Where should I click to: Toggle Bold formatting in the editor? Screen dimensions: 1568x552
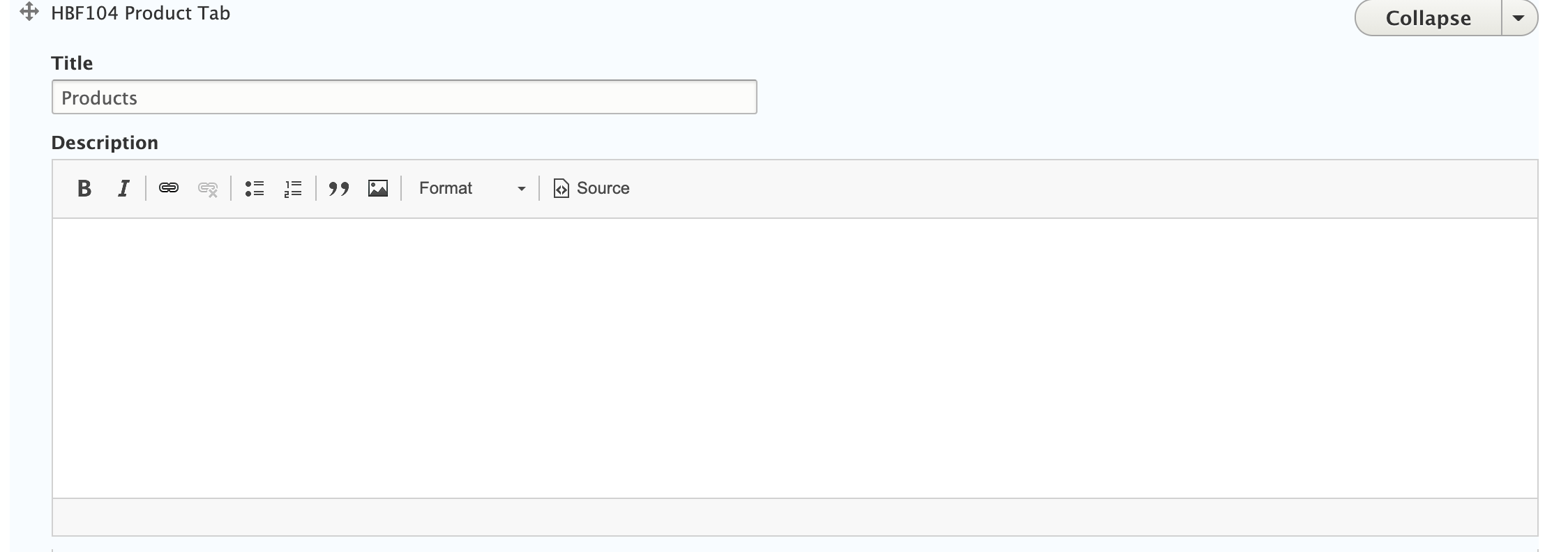84,188
